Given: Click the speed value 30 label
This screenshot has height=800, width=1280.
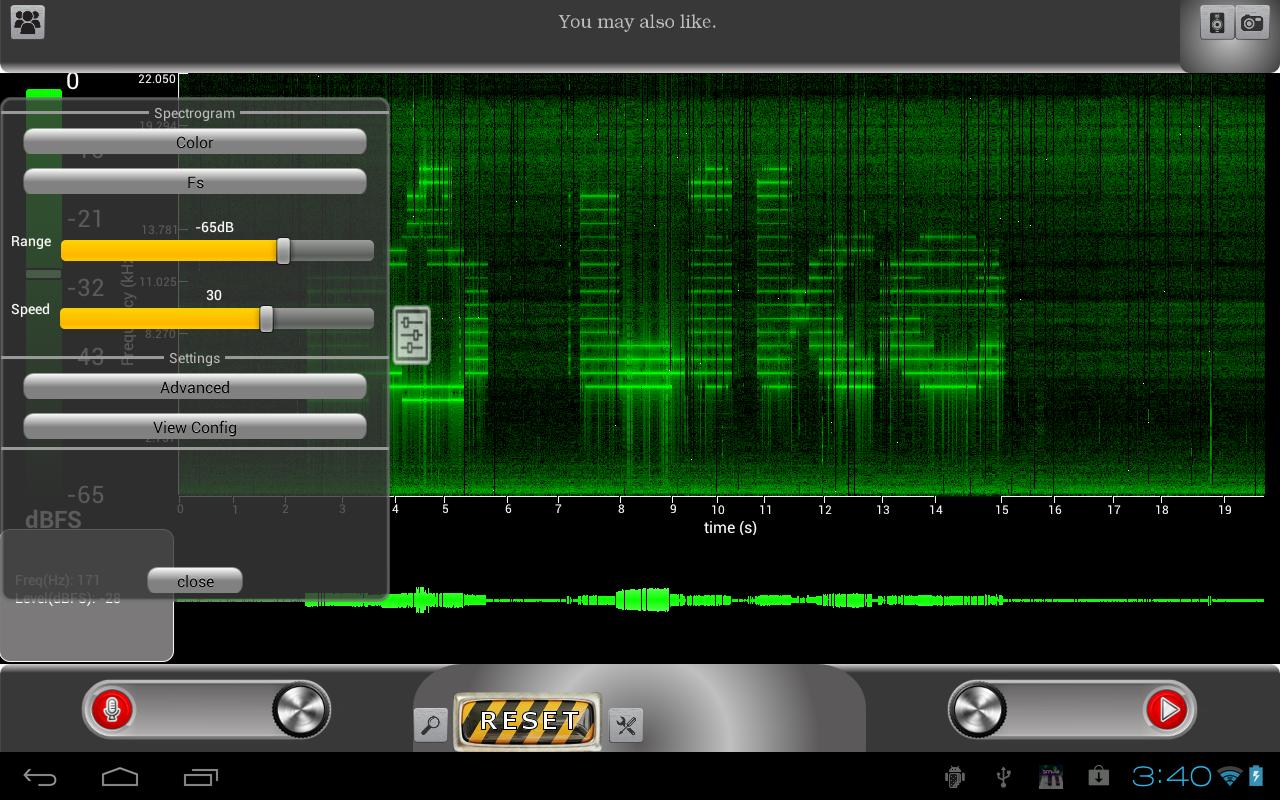Looking at the screenshot, I should click(x=214, y=296).
